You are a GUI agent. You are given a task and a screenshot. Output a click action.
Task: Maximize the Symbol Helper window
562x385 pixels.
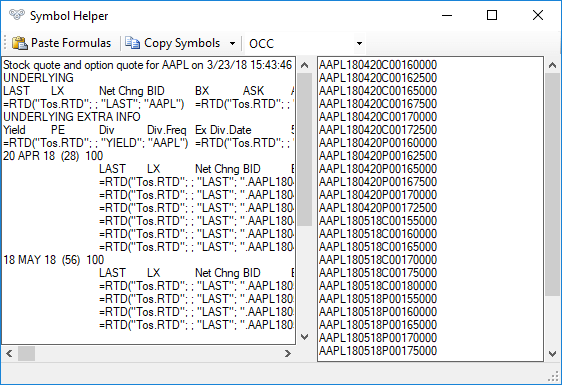(x=492, y=15)
